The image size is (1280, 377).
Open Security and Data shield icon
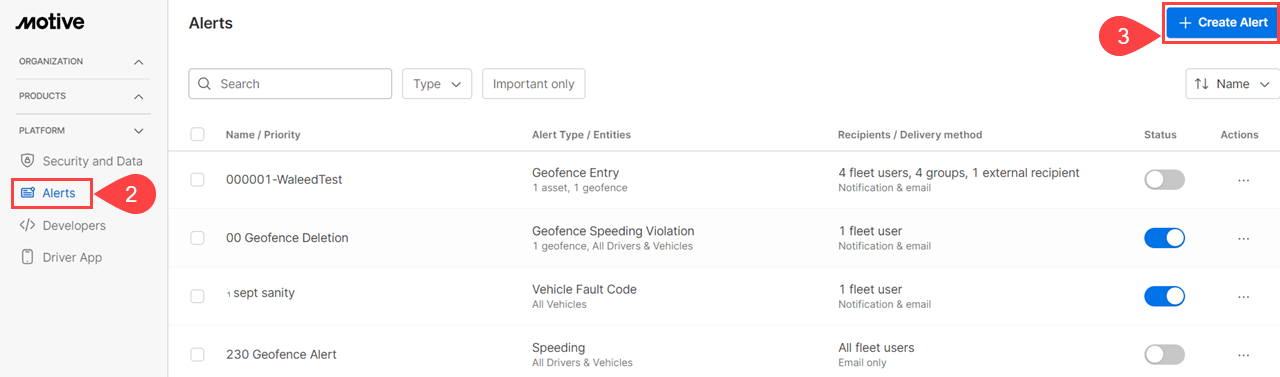point(28,161)
